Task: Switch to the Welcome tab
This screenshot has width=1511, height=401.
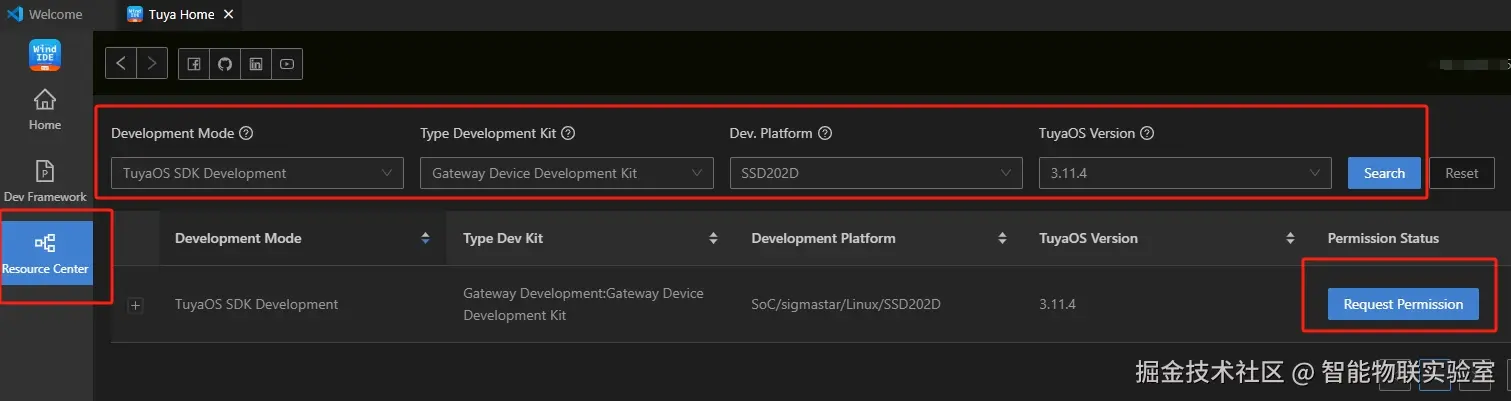Action: tap(45, 15)
